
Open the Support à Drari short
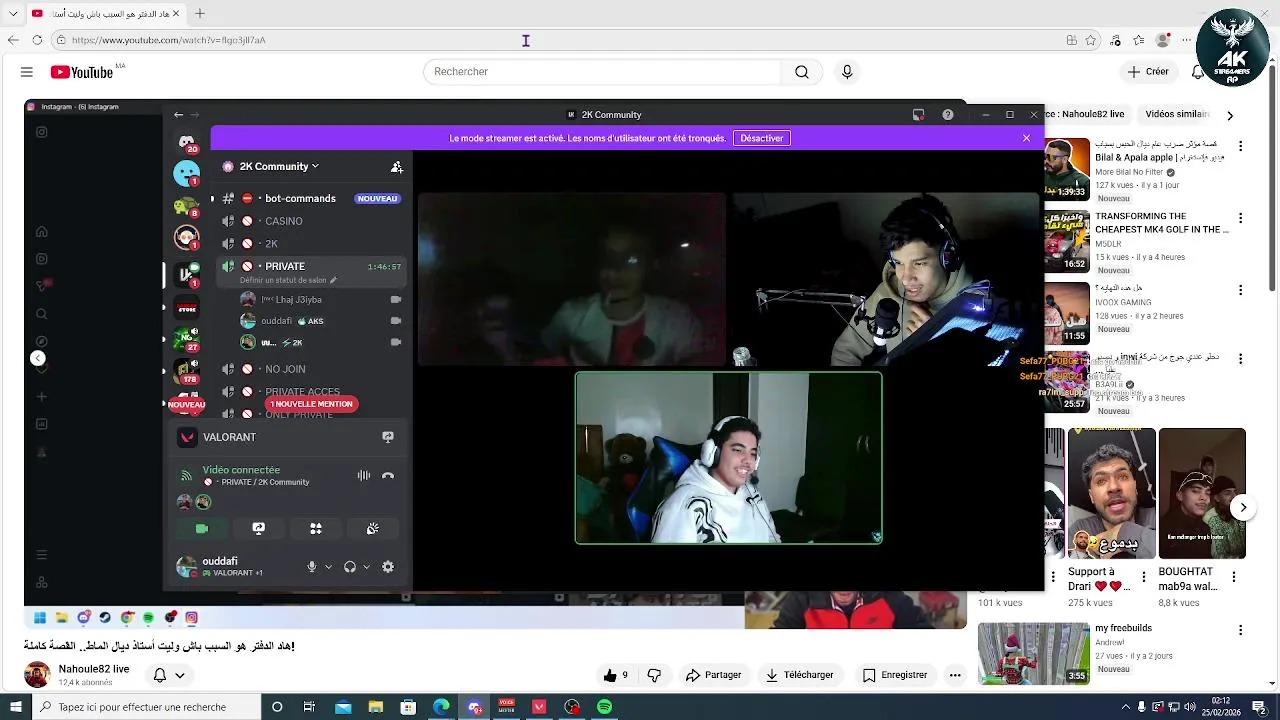click(1111, 494)
